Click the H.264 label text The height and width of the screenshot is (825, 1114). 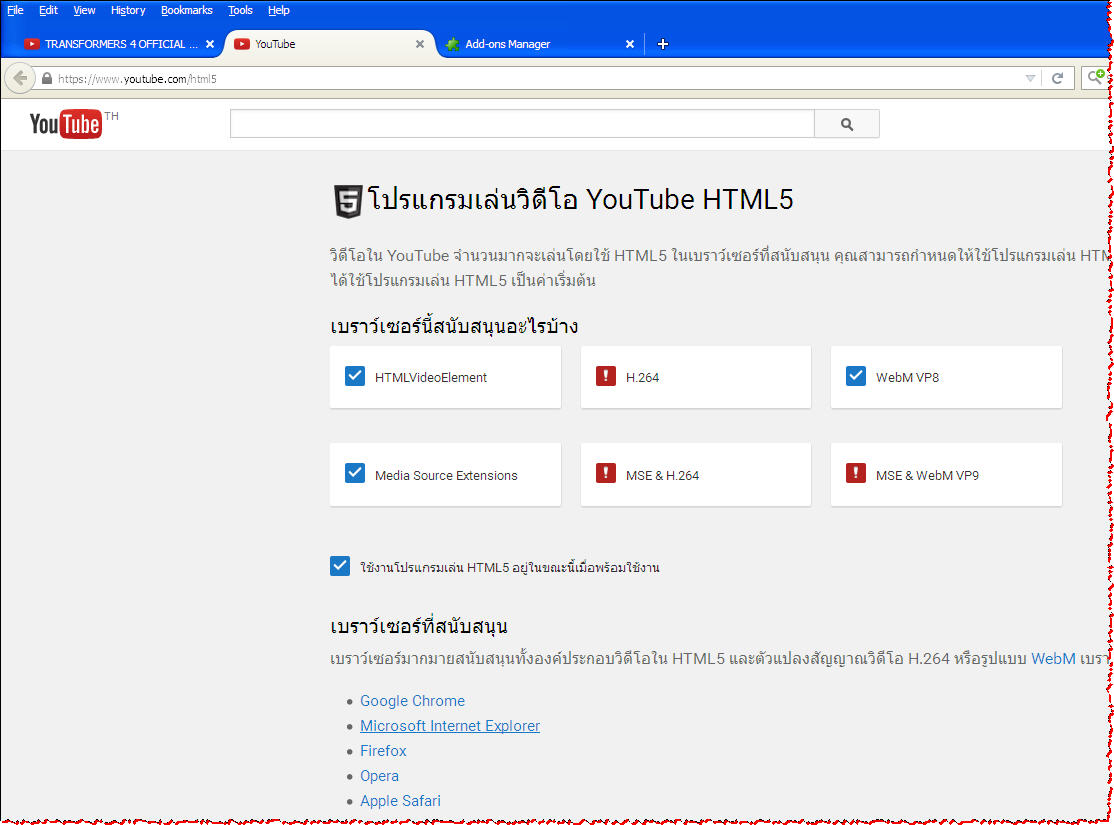coord(642,377)
